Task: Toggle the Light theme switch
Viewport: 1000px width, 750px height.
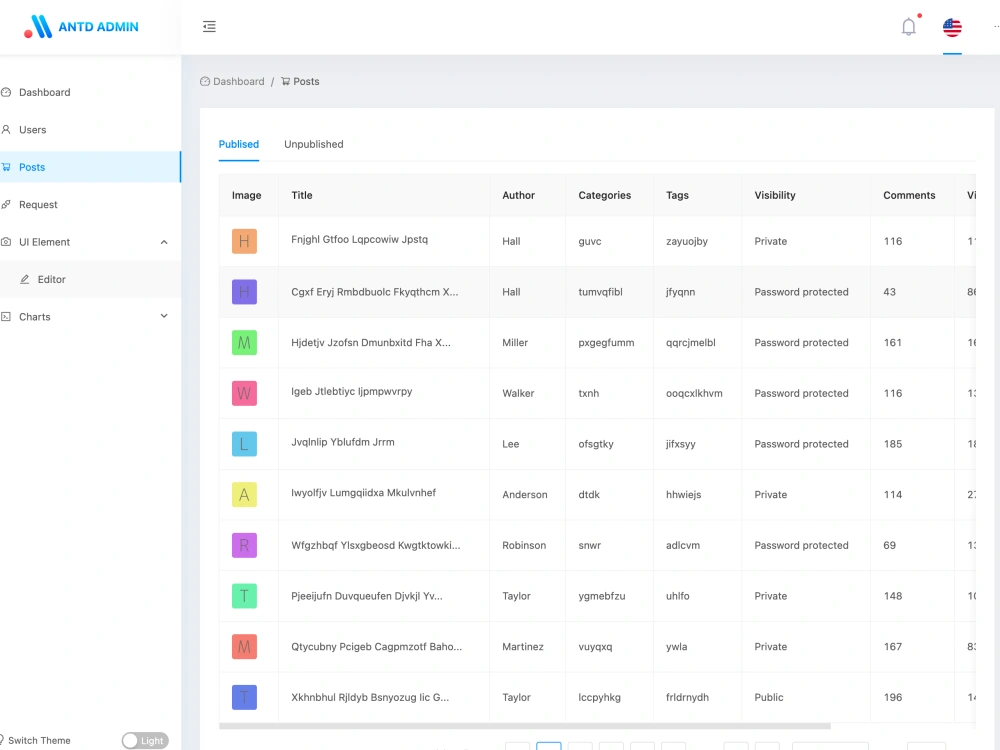Action: point(145,740)
